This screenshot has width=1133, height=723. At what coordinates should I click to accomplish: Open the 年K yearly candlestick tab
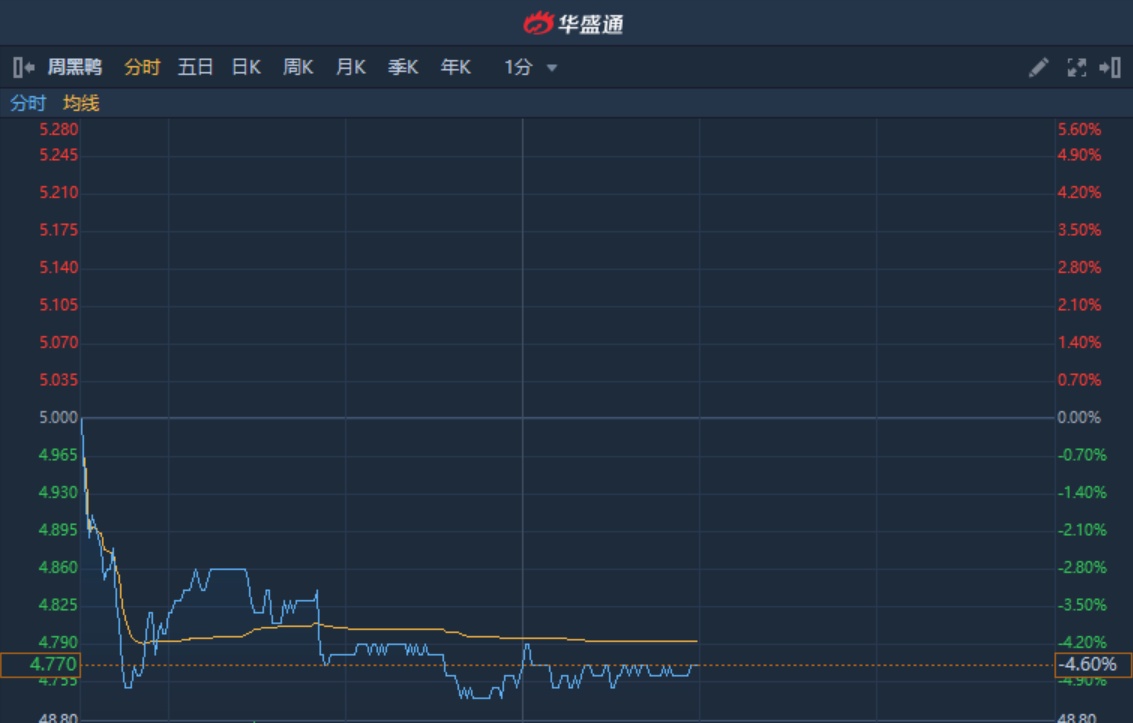(455, 67)
